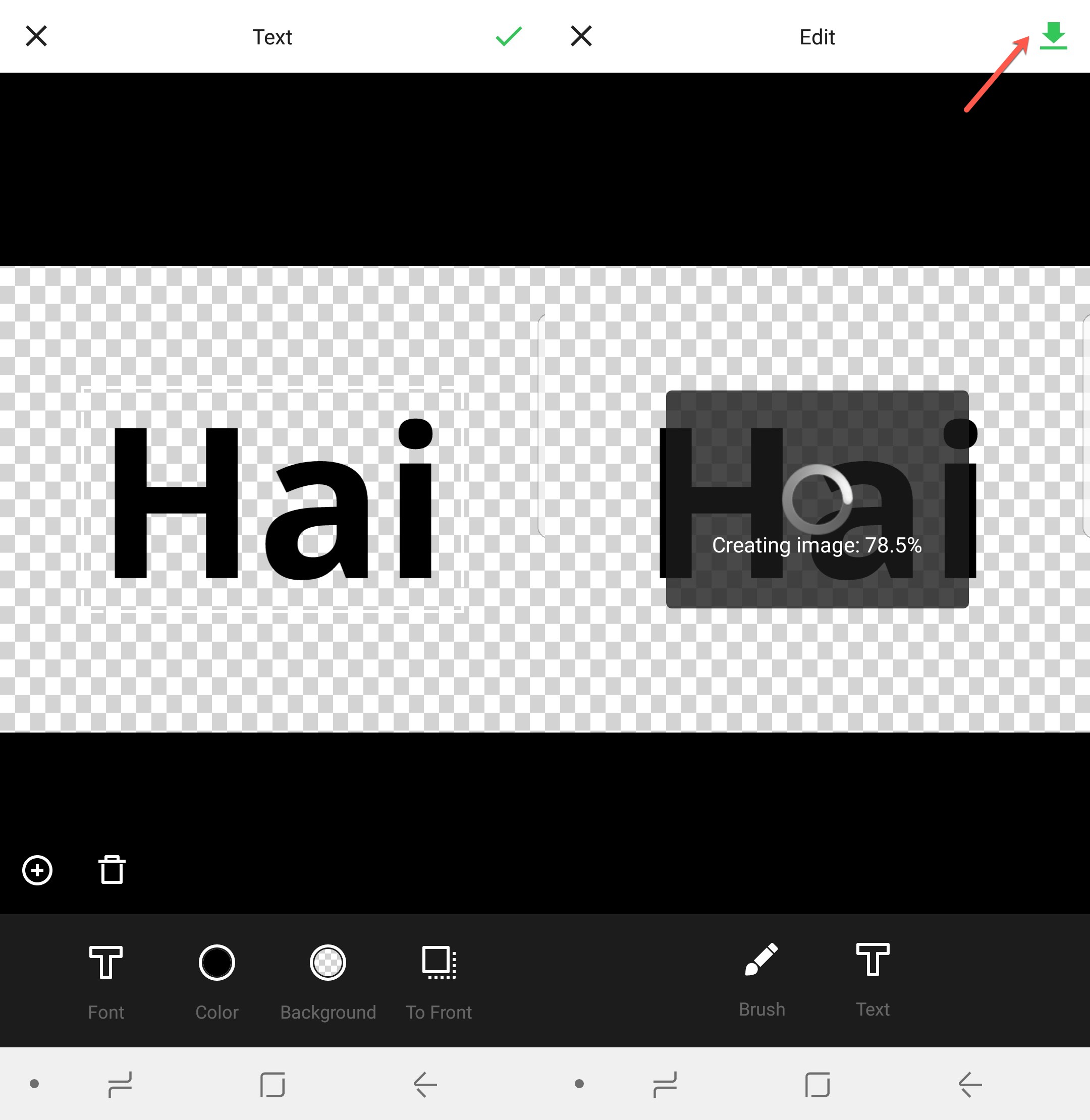The width and height of the screenshot is (1090, 1120).
Task: Open the right recent apps button
Action: pyautogui.click(x=665, y=1084)
